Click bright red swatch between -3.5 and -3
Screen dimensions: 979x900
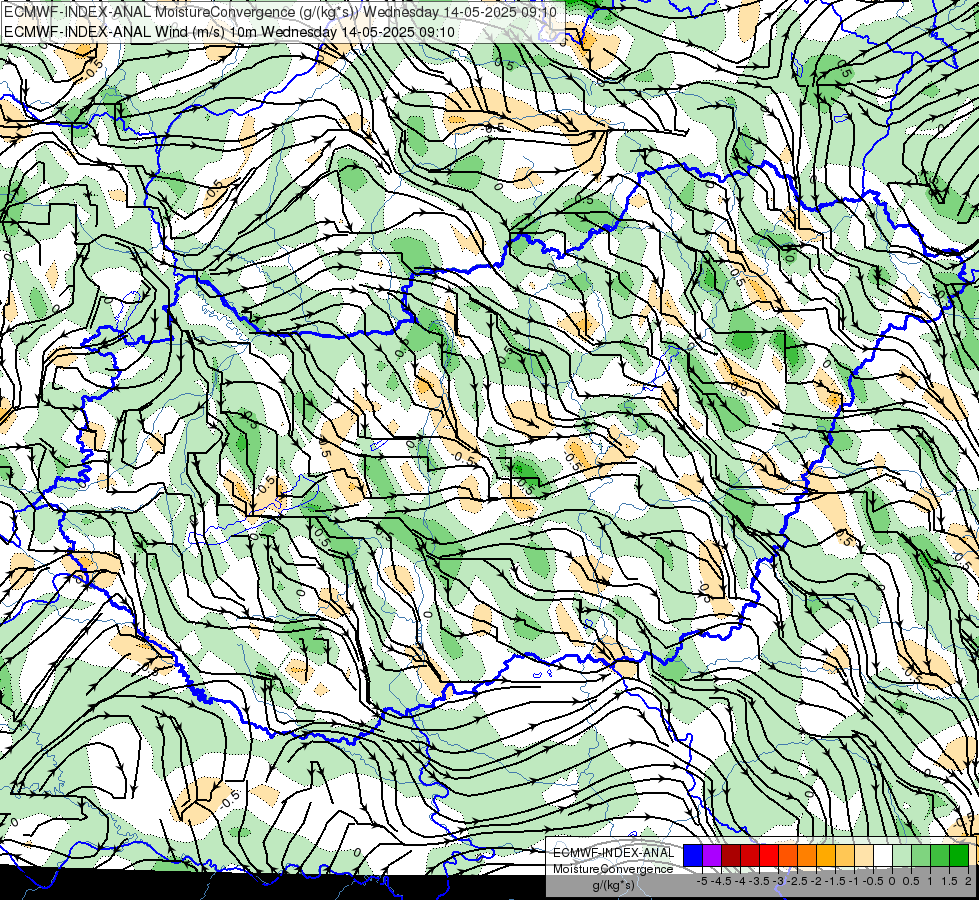coord(769,855)
